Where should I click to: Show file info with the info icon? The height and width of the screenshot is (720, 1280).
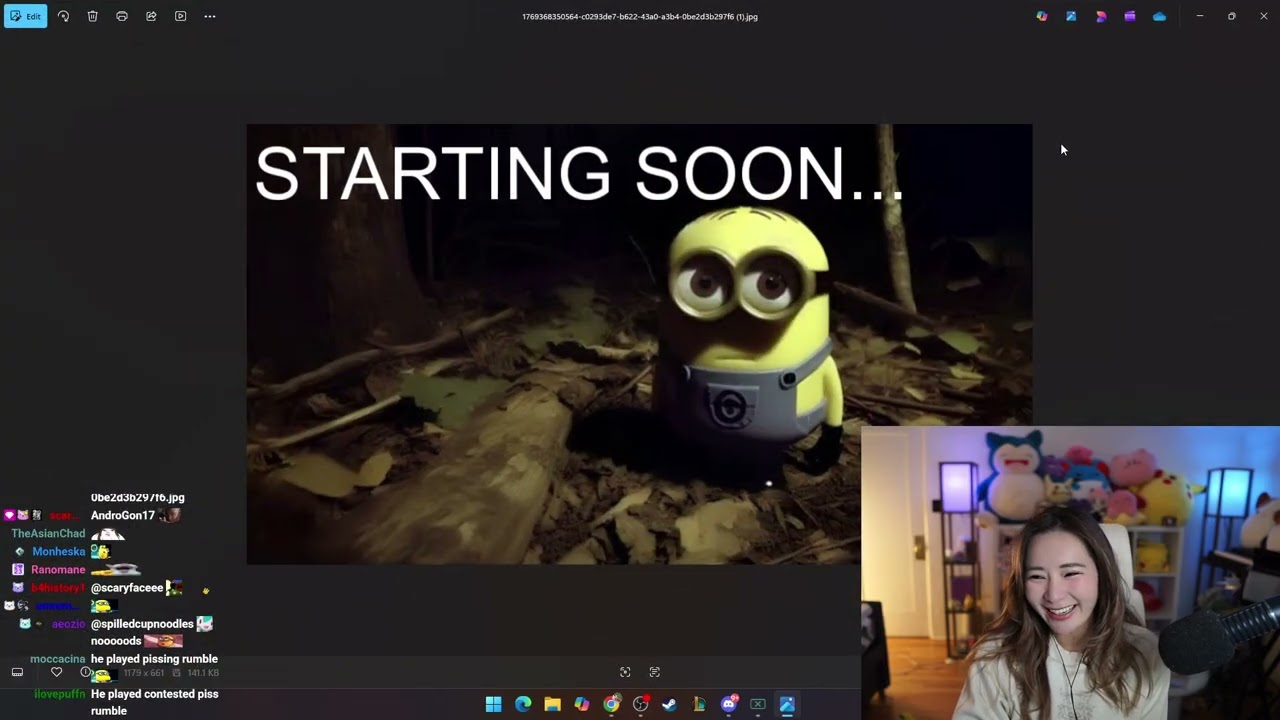tap(86, 672)
